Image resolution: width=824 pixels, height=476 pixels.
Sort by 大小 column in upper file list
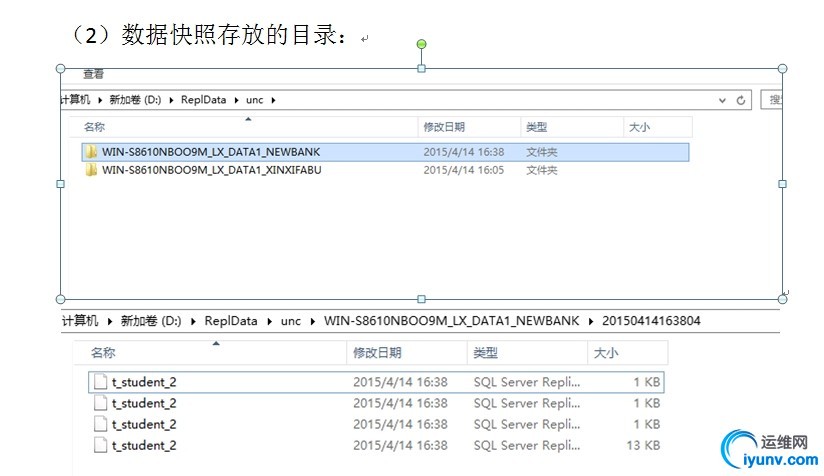click(640, 127)
